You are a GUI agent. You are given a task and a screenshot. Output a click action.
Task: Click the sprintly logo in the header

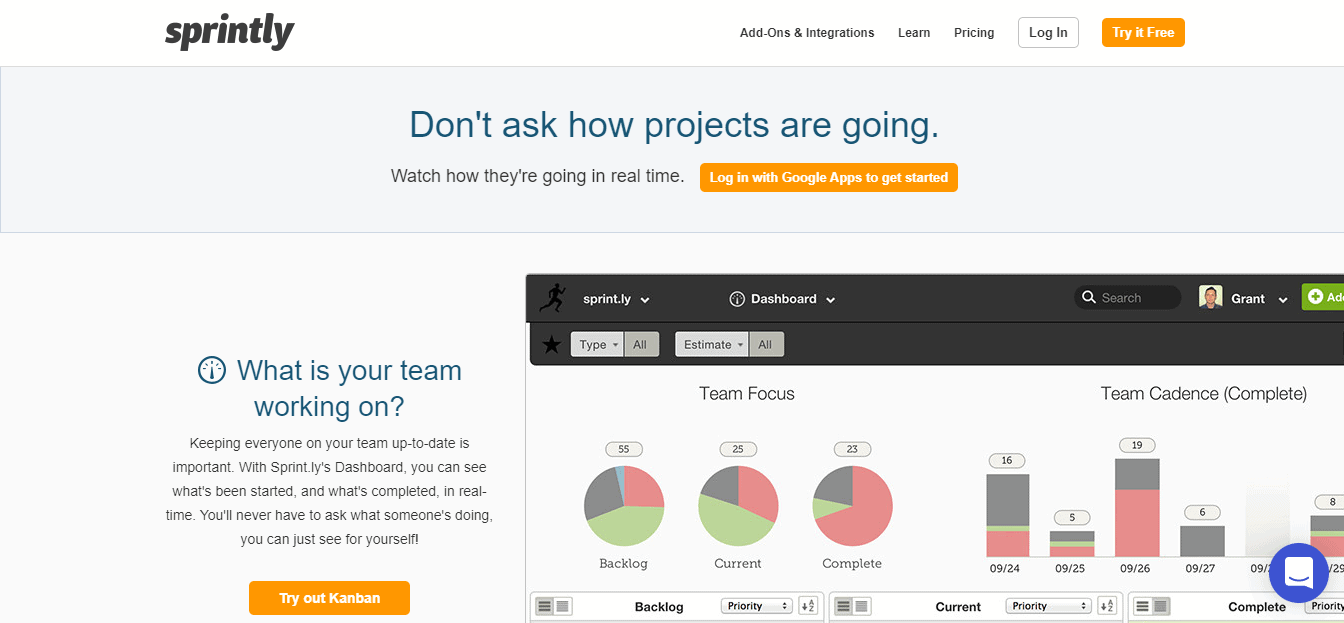230,32
